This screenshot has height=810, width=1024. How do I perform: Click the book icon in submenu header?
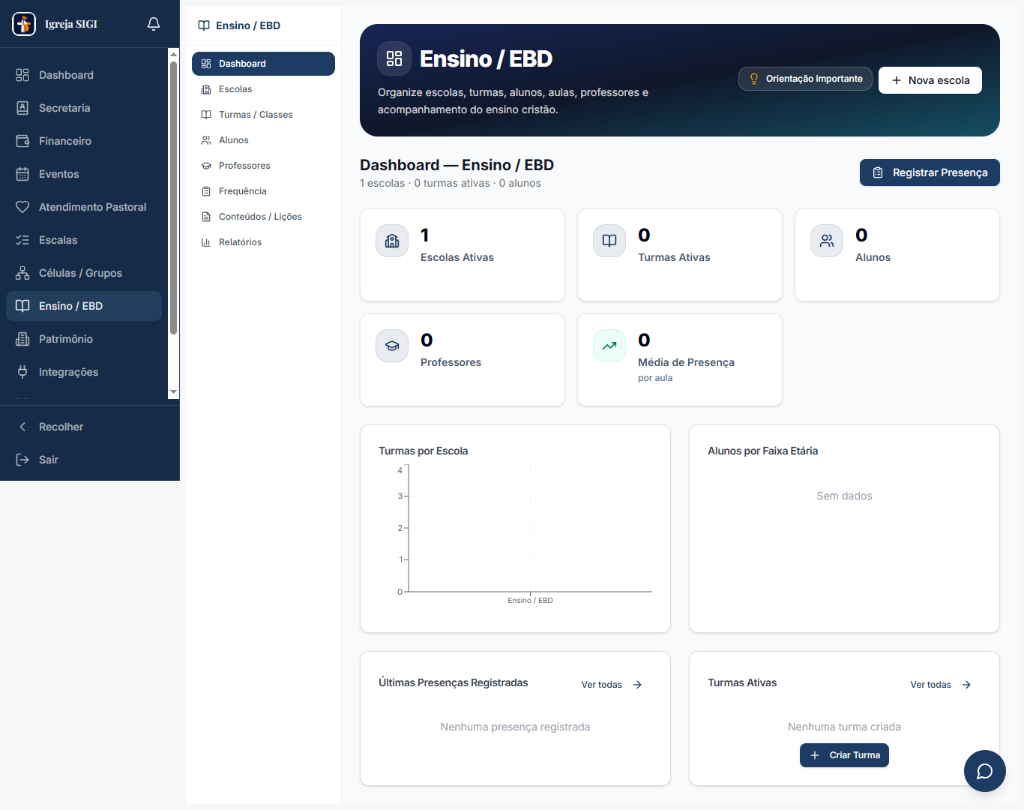(x=204, y=25)
